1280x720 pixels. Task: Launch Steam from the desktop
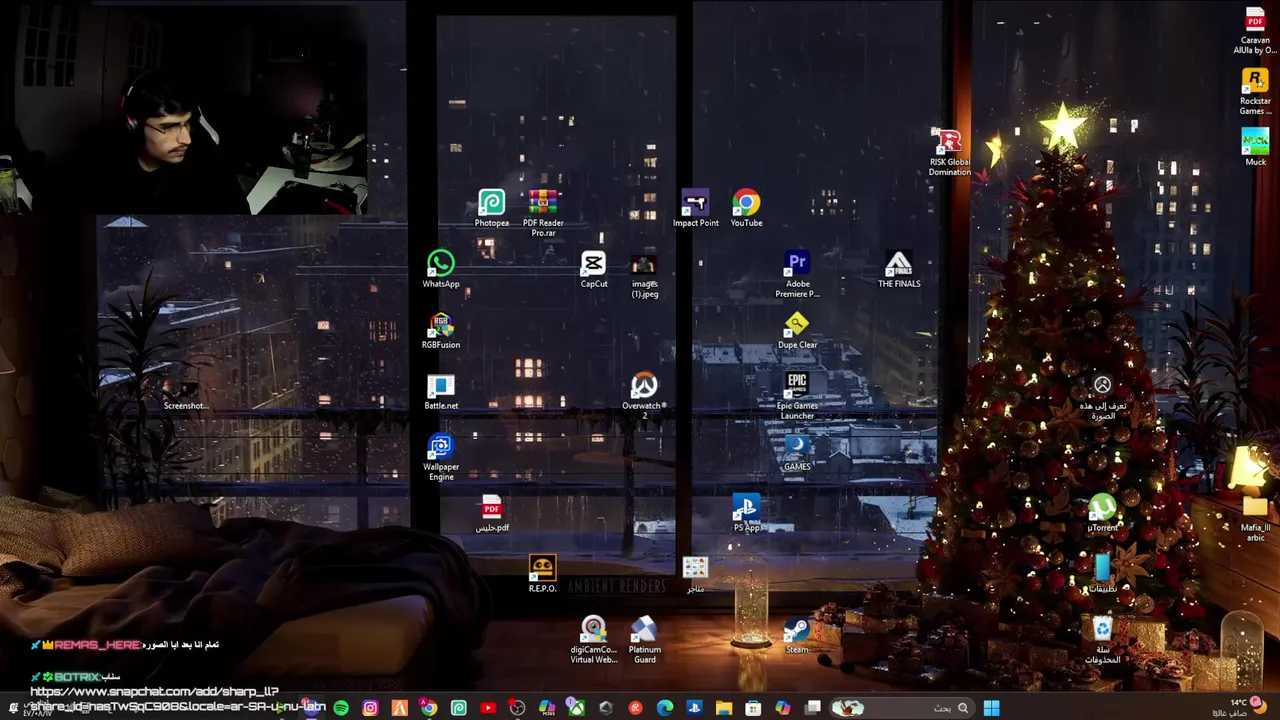pos(797,635)
